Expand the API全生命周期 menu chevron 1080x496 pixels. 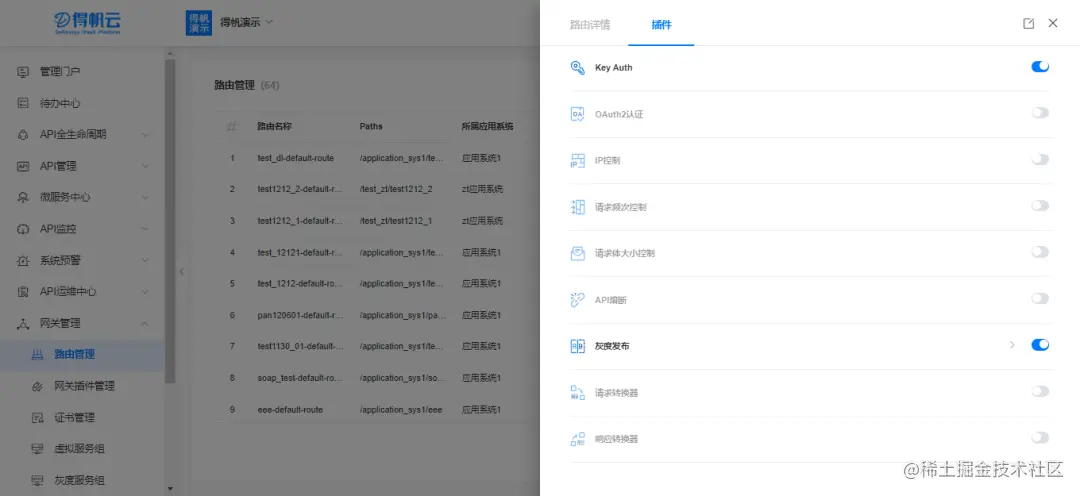point(145,135)
